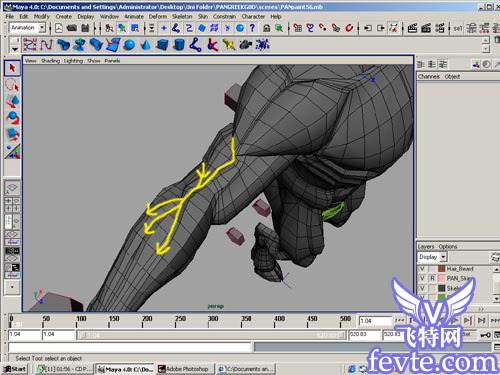This screenshot has width=500, height=375.
Task: Click the blue question mark help icon
Action: (x=252, y=28)
